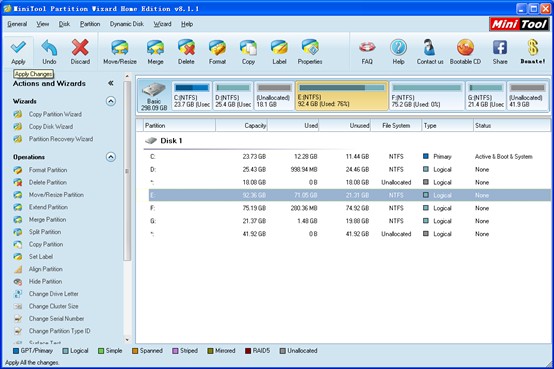Click the Help question mark icon
The image size is (554, 369).
click(x=398, y=47)
